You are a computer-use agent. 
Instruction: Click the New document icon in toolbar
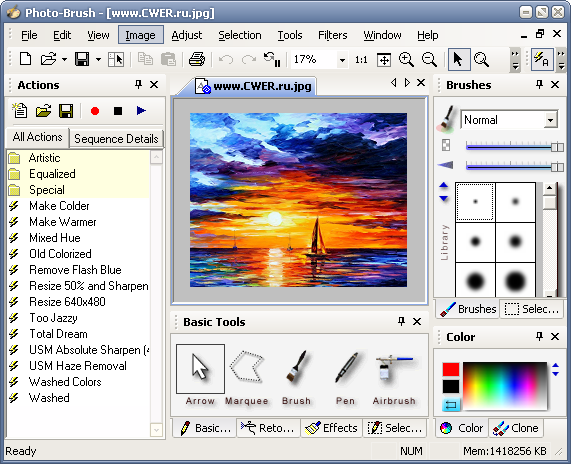(25, 59)
